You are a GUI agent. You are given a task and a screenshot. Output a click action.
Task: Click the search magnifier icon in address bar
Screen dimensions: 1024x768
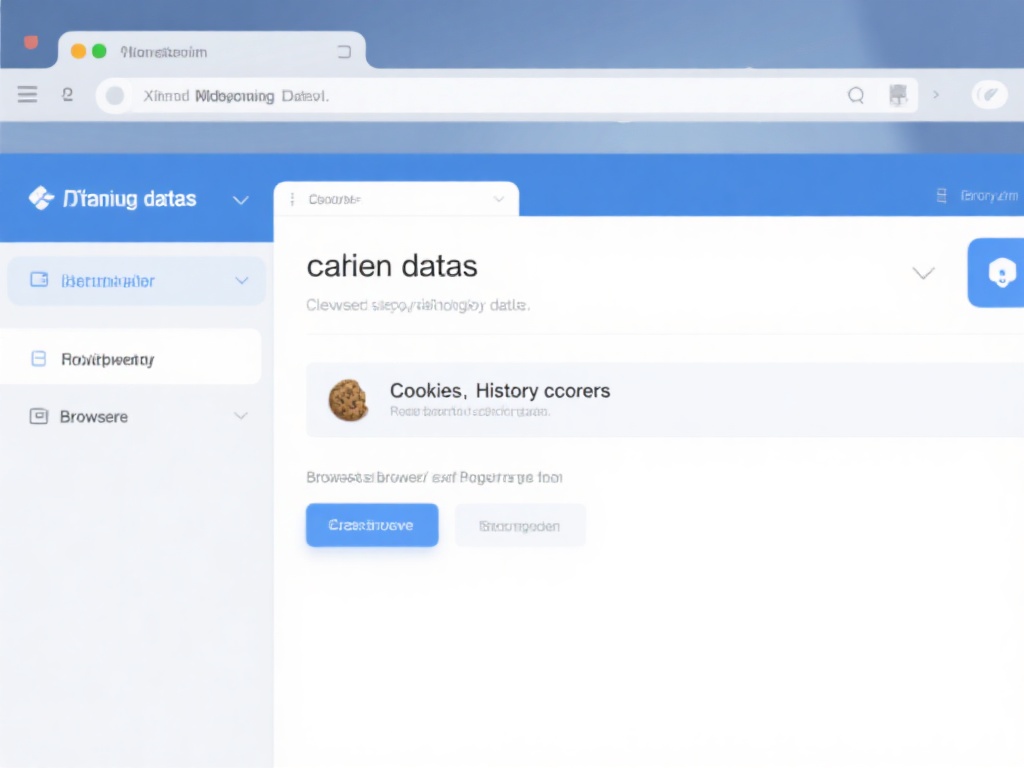click(856, 95)
